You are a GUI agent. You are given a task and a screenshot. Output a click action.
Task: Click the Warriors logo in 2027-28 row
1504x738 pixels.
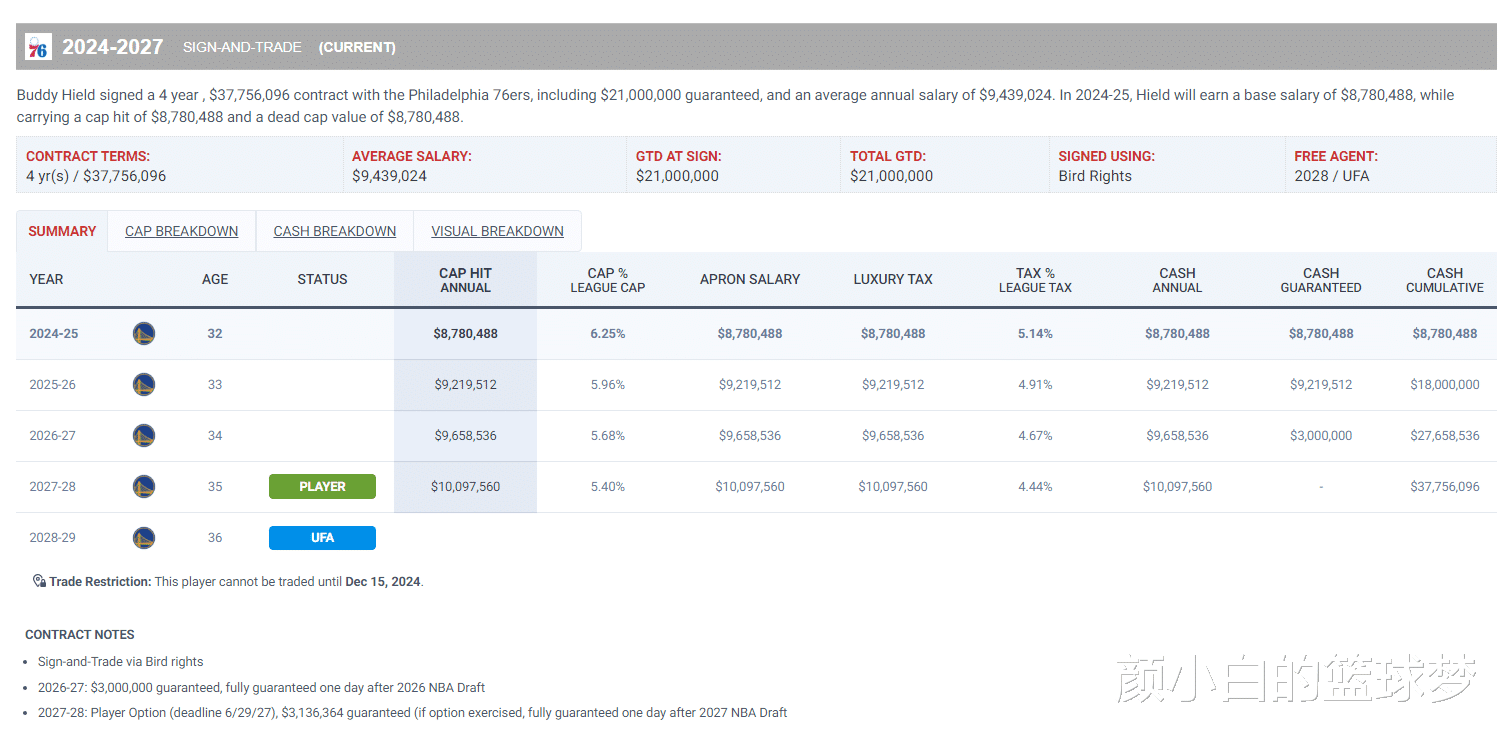(x=144, y=486)
